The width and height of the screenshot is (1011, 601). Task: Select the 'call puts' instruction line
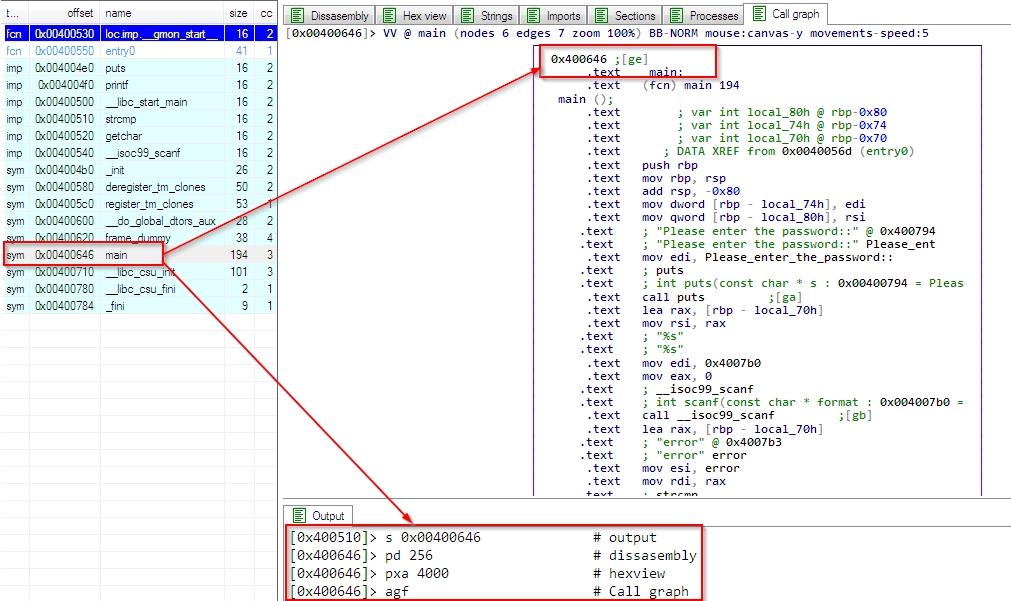[x=673, y=297]
